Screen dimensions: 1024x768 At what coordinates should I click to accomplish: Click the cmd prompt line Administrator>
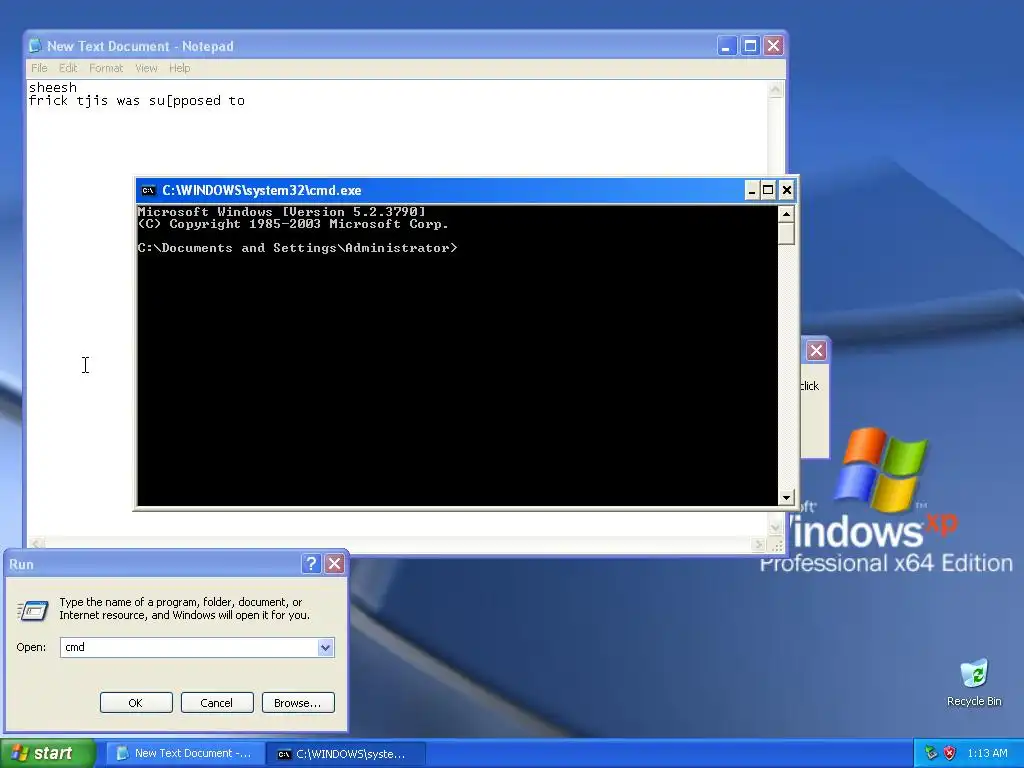[298, 248]
